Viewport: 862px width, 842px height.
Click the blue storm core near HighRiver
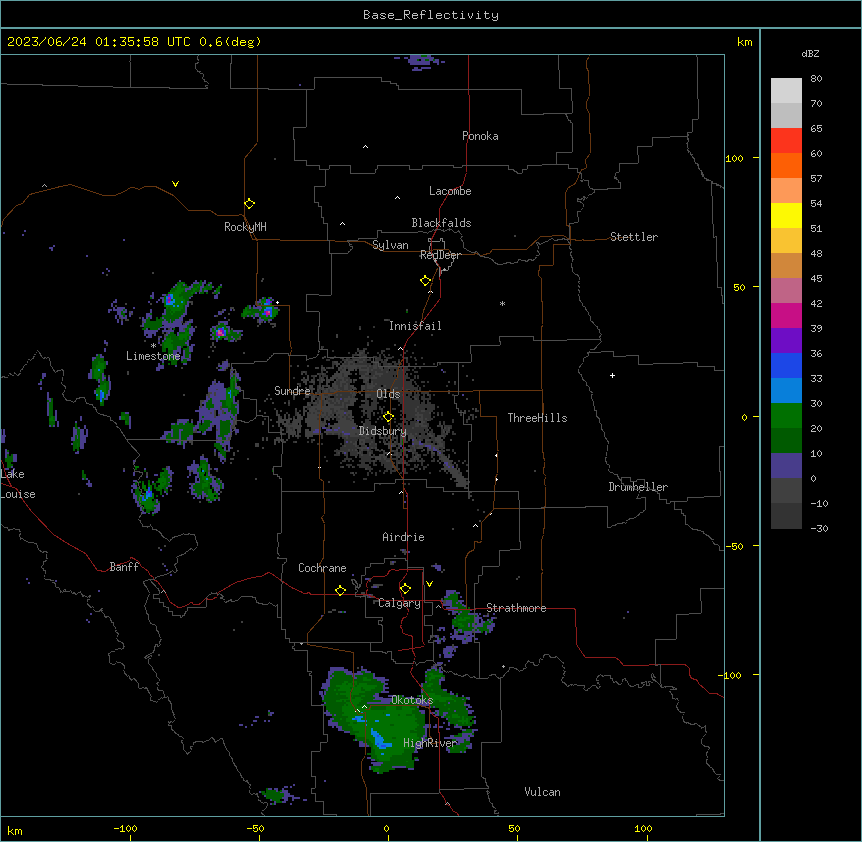coord(379,739)
